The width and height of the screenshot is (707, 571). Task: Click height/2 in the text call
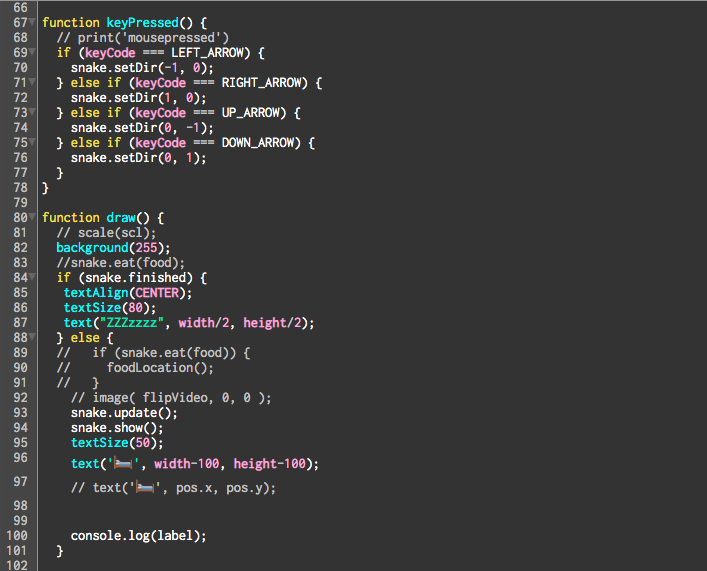coord(272,322)
